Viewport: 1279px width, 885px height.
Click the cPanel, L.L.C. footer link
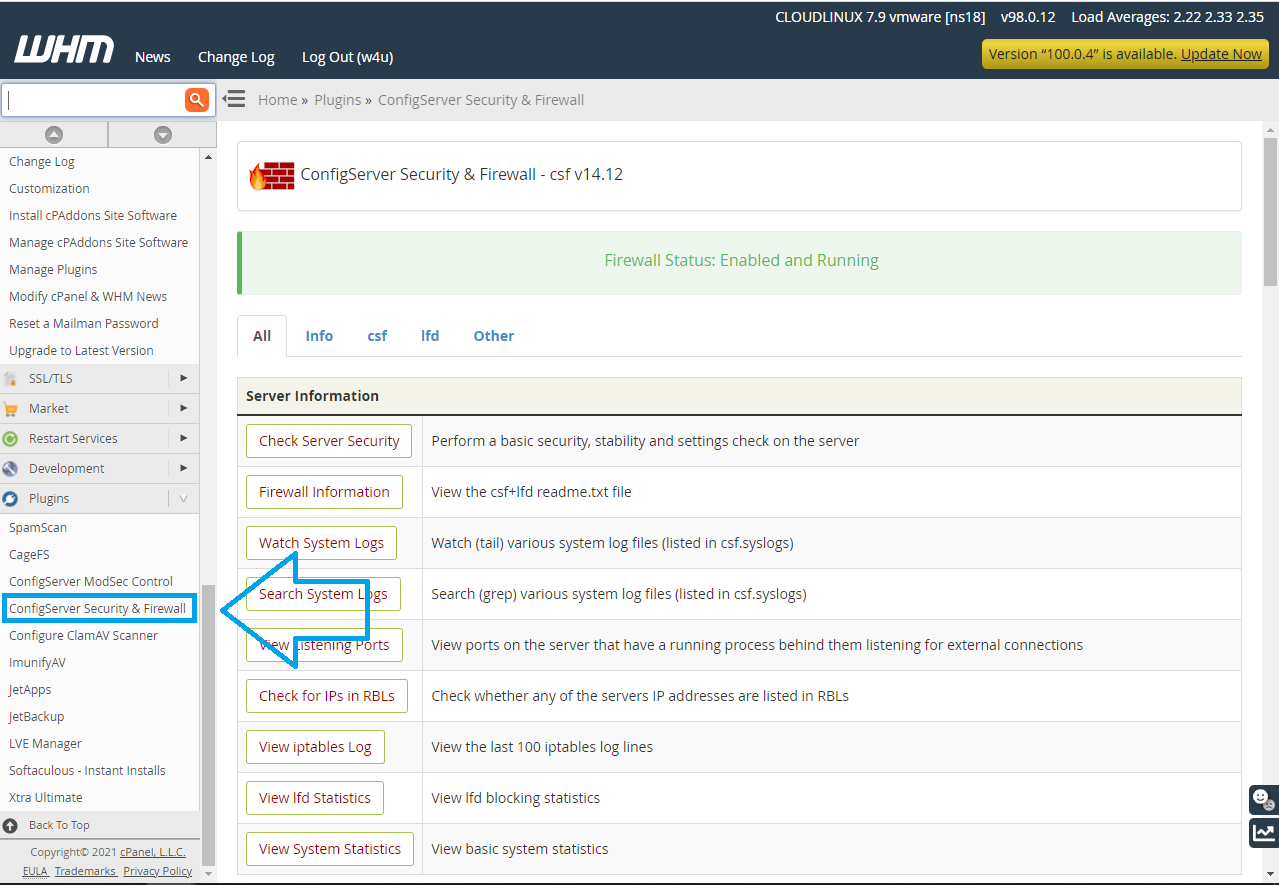153,853
